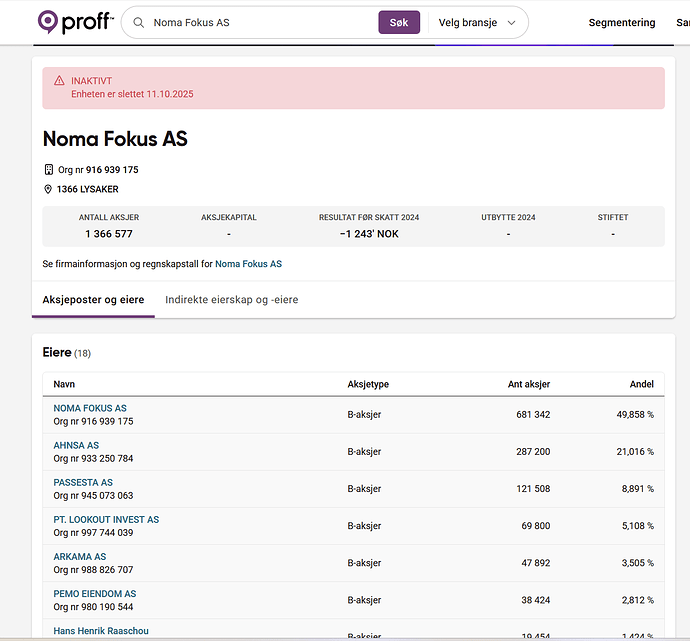Open the PASSESTA AS owner link
The image size is (690, 641).
tap(83, 482)
